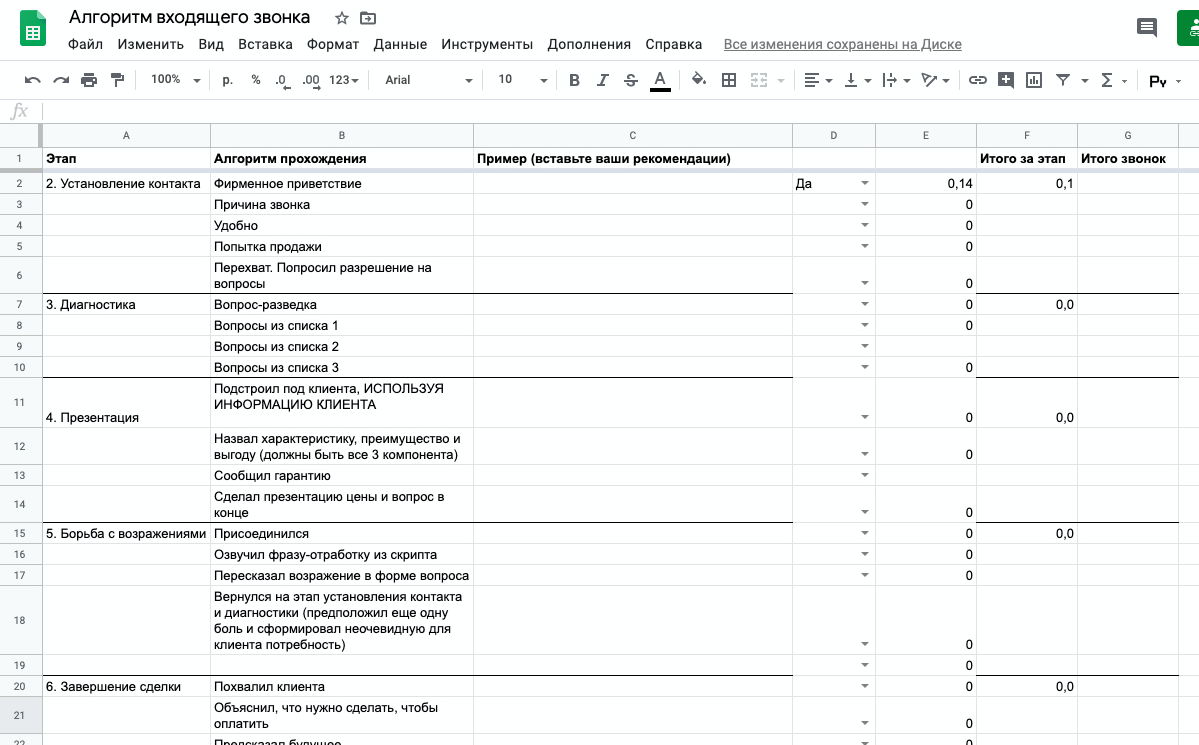Select the cell with value 0,14
1199x745 pixels.
click(x=926, y=184)
